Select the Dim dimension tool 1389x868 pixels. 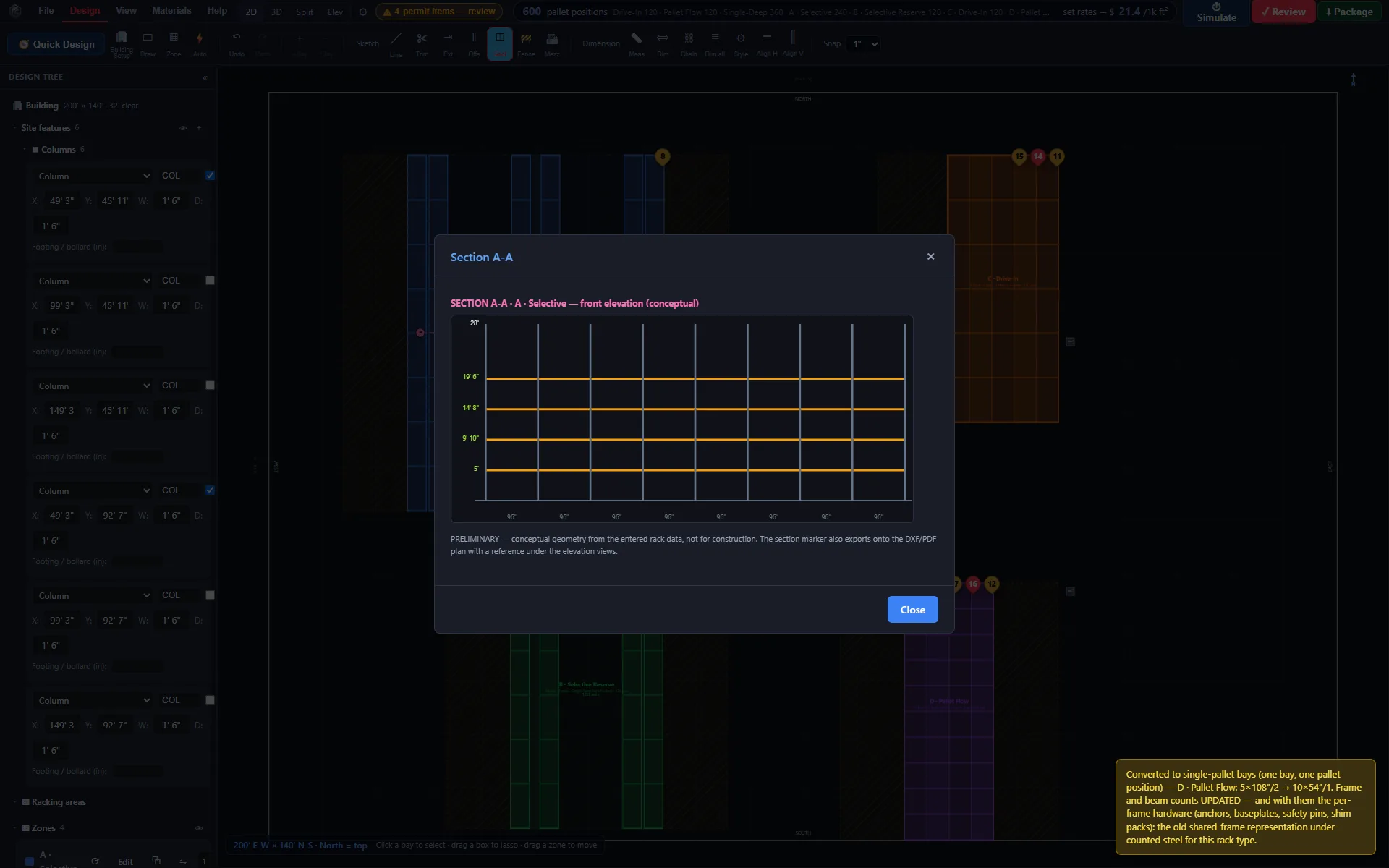point(663,43)
